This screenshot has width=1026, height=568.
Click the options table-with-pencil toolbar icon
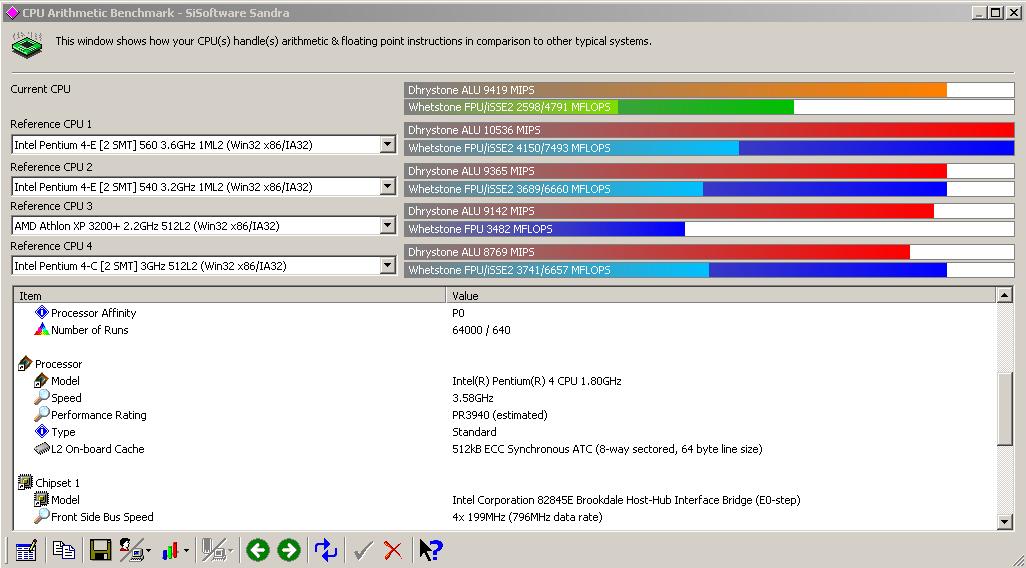pyautogui.click(x=26, y=550)
